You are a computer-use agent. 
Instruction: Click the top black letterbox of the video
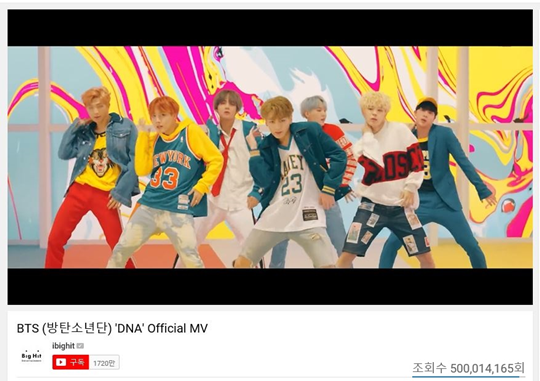[270, 28]
